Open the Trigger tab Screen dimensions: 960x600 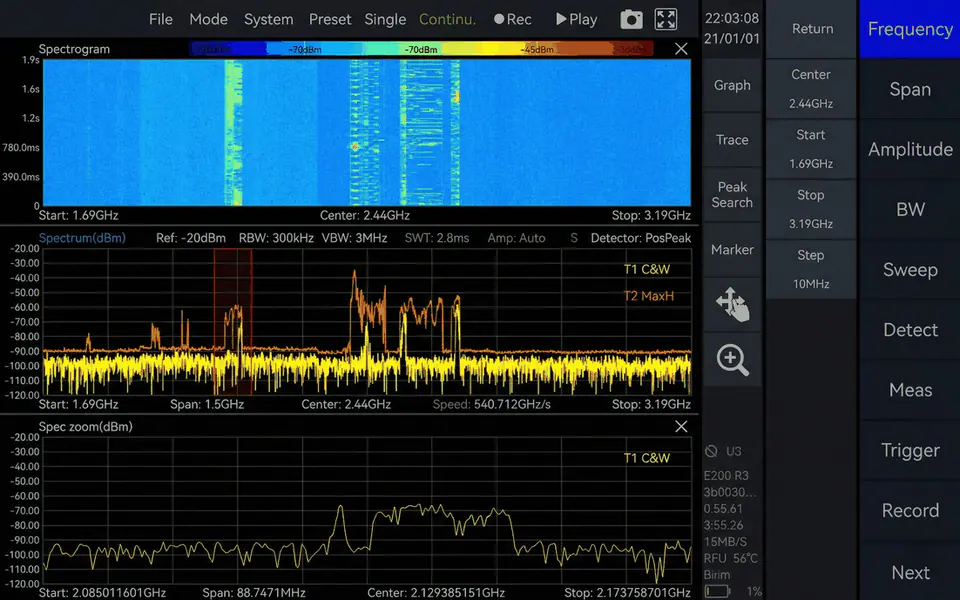click(910, 451)
